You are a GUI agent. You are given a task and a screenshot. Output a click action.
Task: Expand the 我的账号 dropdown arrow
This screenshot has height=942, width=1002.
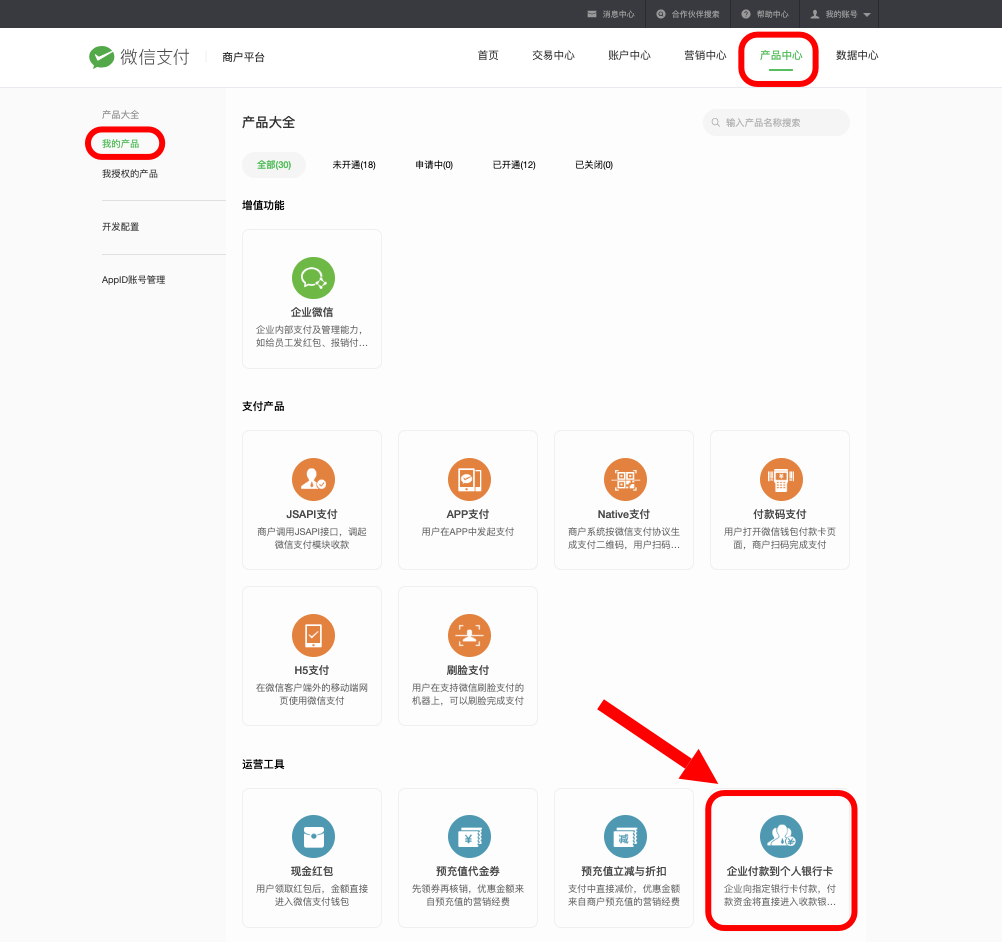click(x=867, y=15)
